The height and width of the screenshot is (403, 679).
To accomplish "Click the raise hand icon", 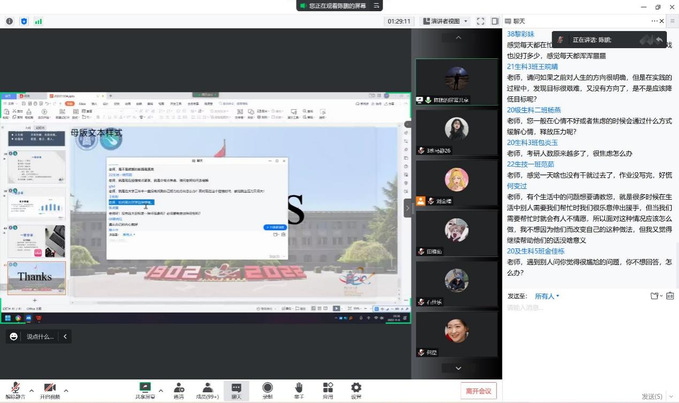I will pos(298,389).
